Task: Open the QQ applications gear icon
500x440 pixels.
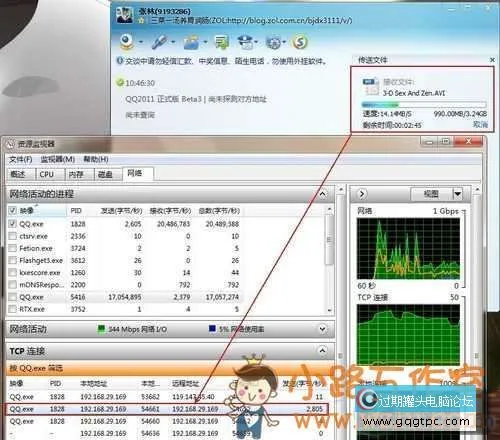Action: click(273, 42)
